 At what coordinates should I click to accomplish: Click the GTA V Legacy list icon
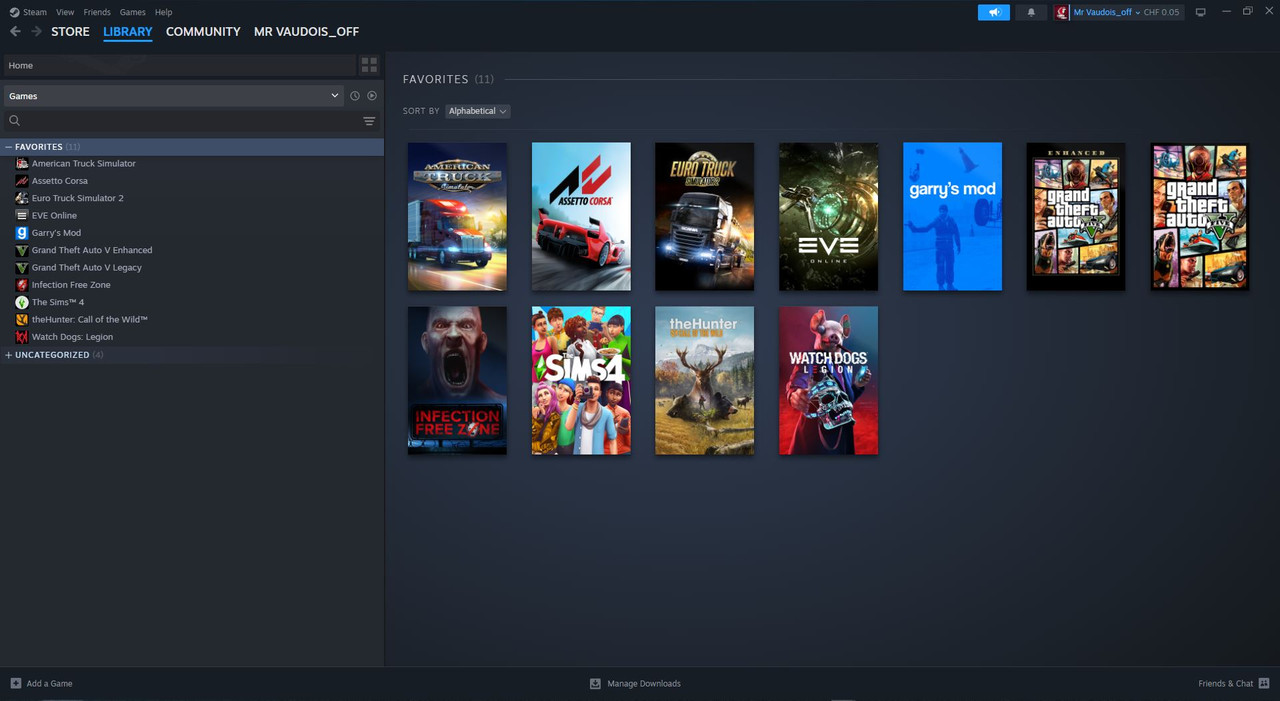22,267
